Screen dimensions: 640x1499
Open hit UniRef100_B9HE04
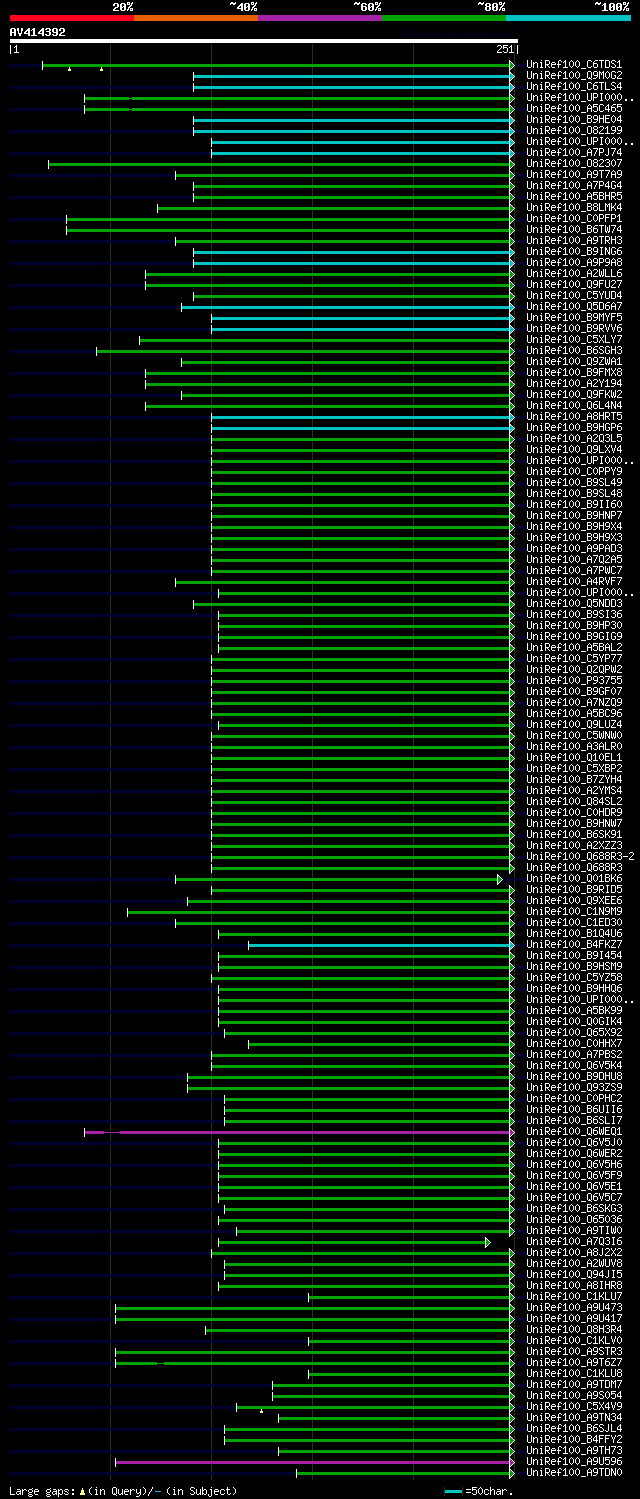coord(574,120)
